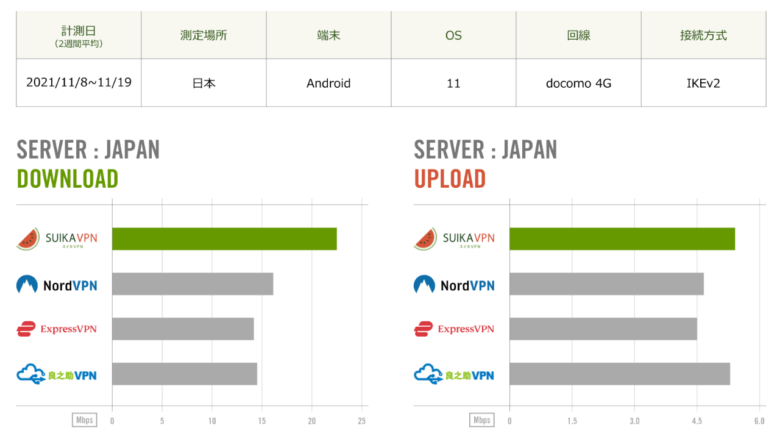The image size is (780, 439).
Task: Click the SUIKA VPN logo in Download chart
Action: pos(57,239)
